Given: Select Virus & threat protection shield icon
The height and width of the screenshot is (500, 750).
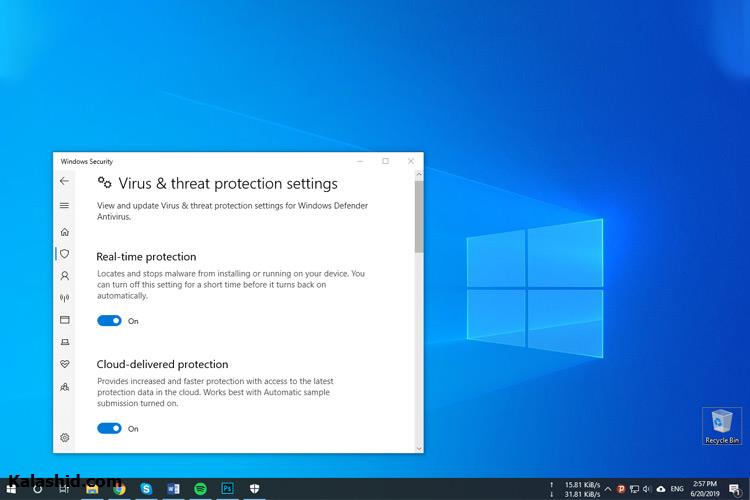Looking at the screenshot, I should point(65,254).
